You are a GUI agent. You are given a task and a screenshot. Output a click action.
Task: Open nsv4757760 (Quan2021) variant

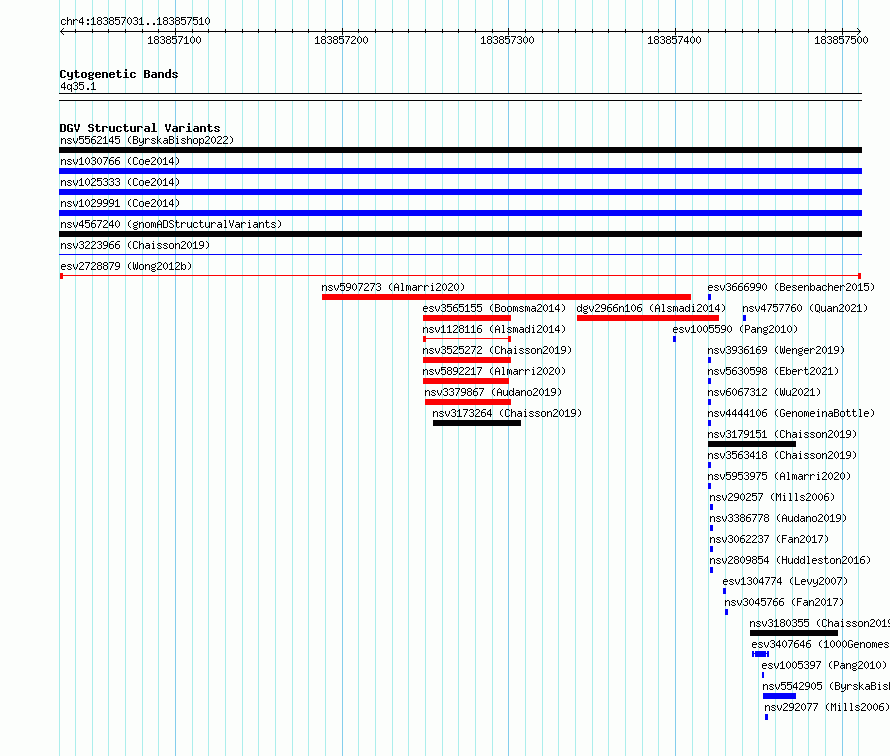point(805,308)
